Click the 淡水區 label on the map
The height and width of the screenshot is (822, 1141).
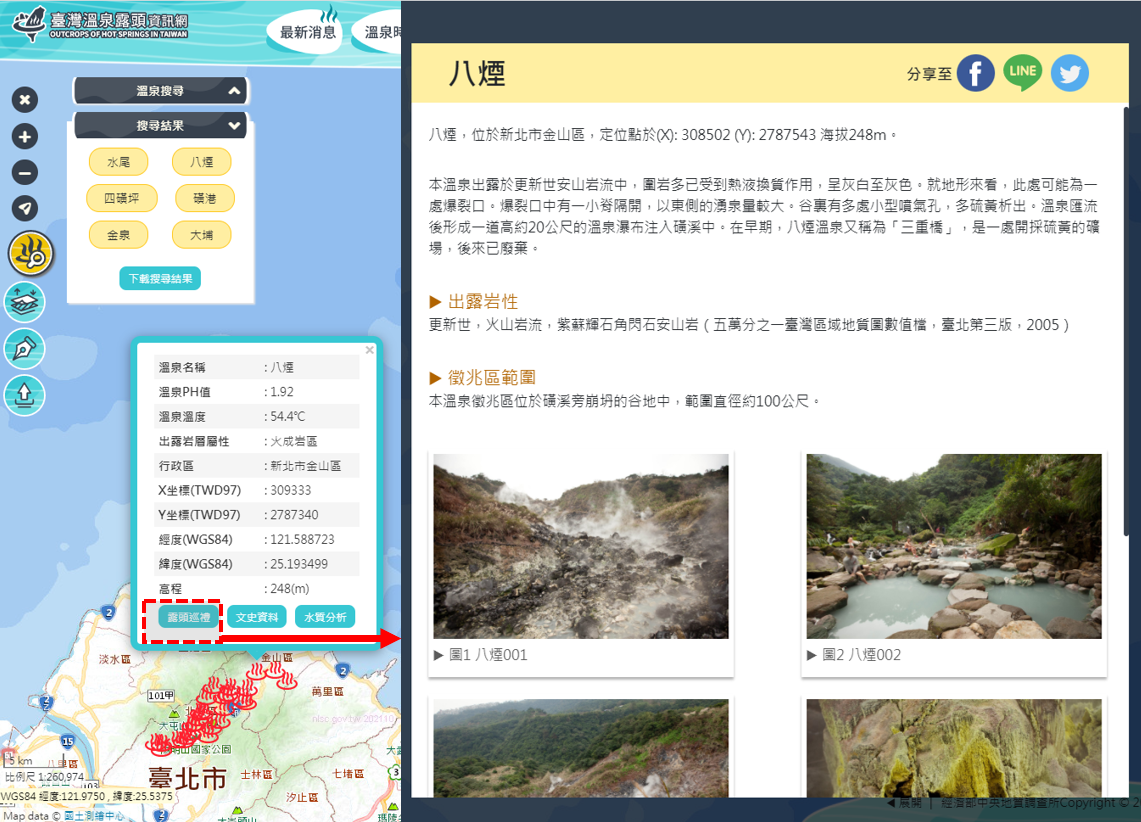point(114,659)
